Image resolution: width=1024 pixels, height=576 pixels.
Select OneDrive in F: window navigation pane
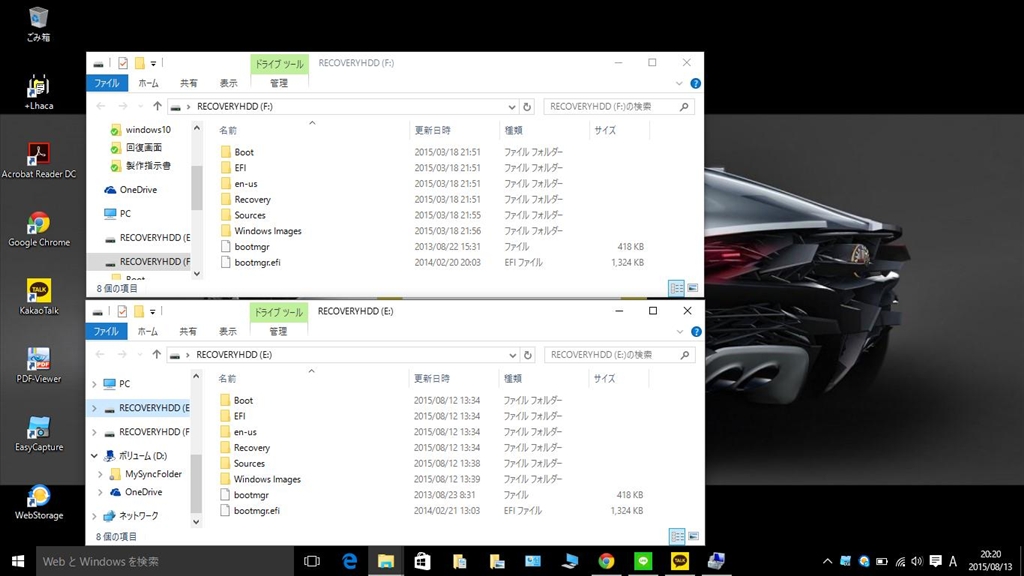click(x=138, y=189)
